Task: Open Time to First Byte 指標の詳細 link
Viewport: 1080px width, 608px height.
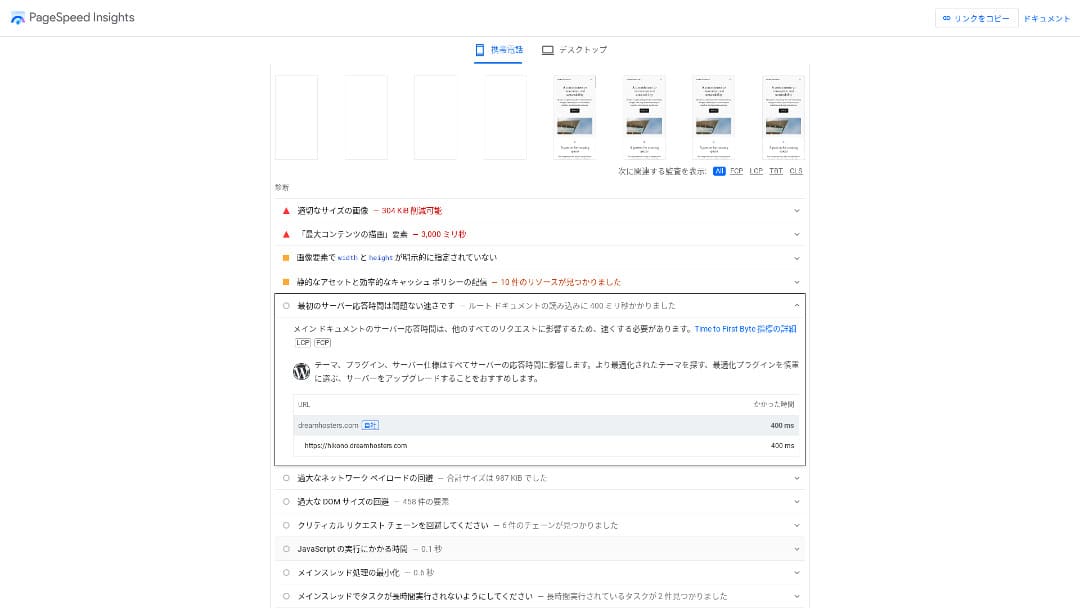Action: coord(745,328)
